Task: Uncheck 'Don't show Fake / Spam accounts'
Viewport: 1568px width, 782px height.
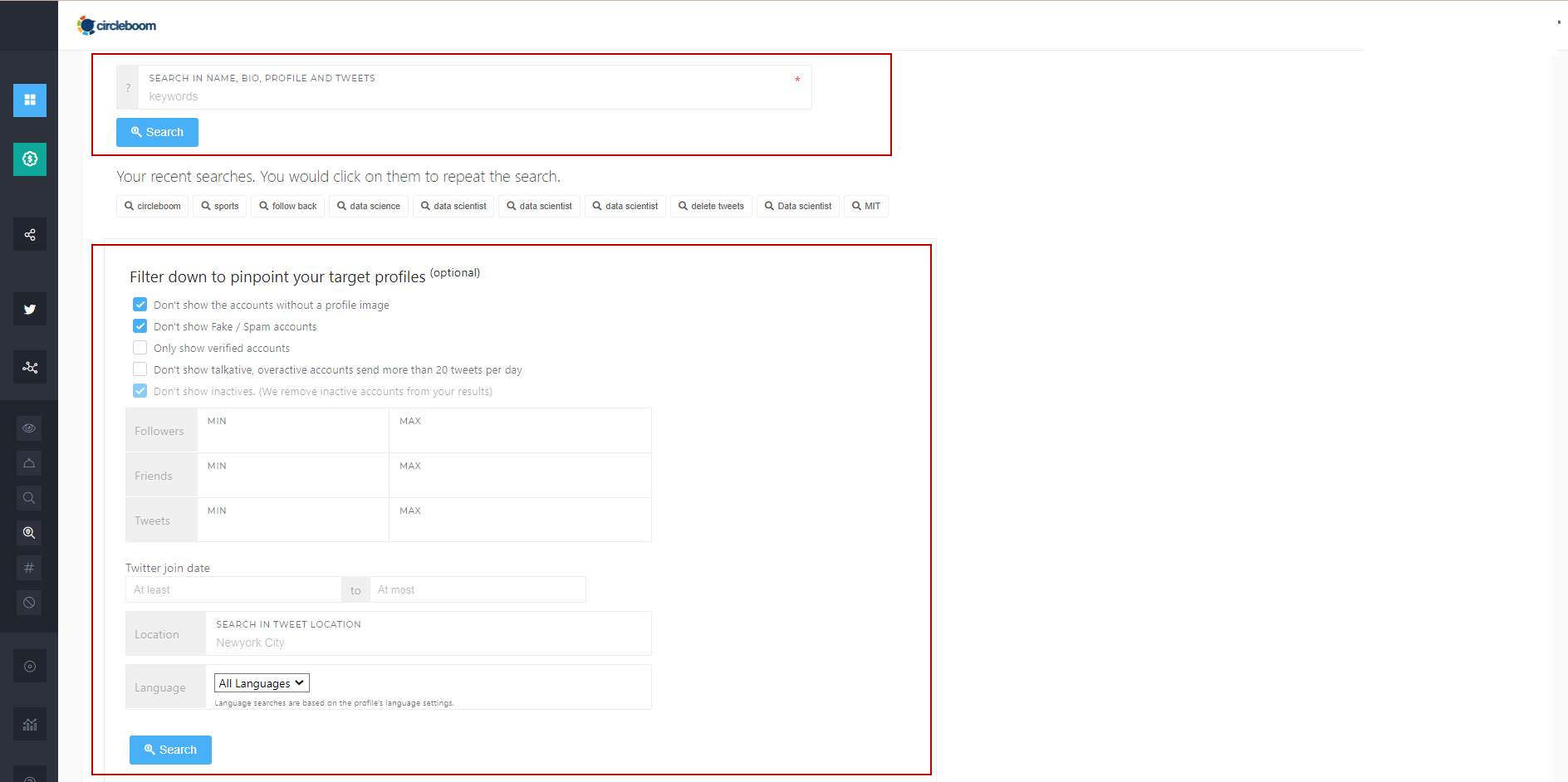Action: 140,325
